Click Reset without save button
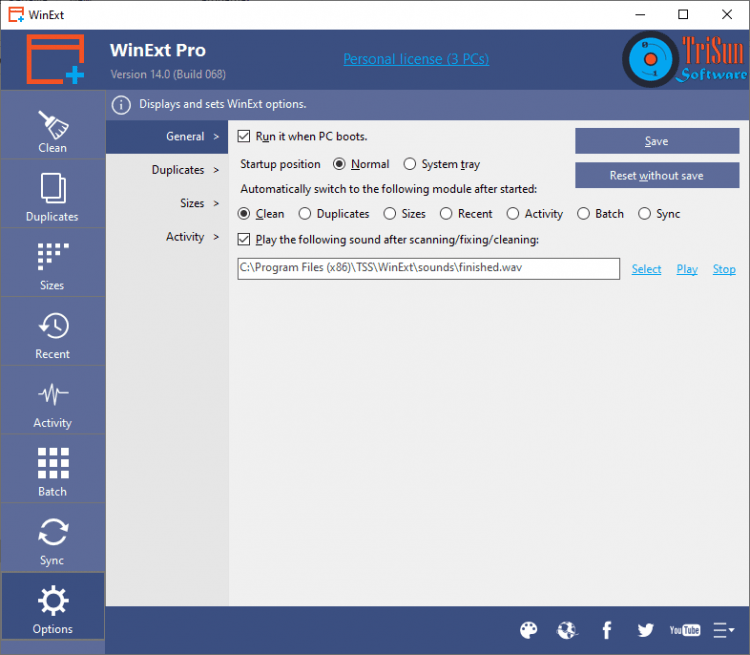This screenshot has height=655, width=750. (x=657, y=176)
